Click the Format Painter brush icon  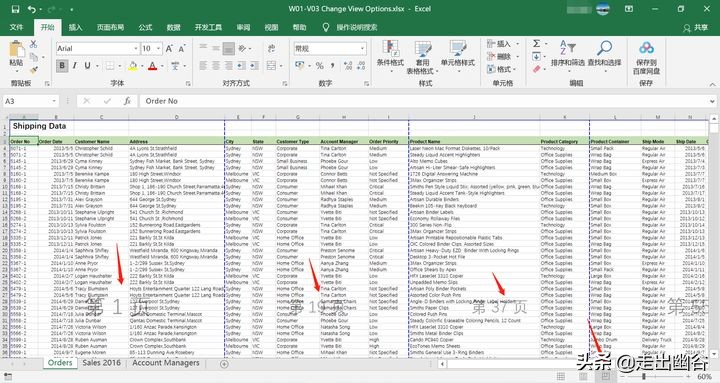coord(34,70)
